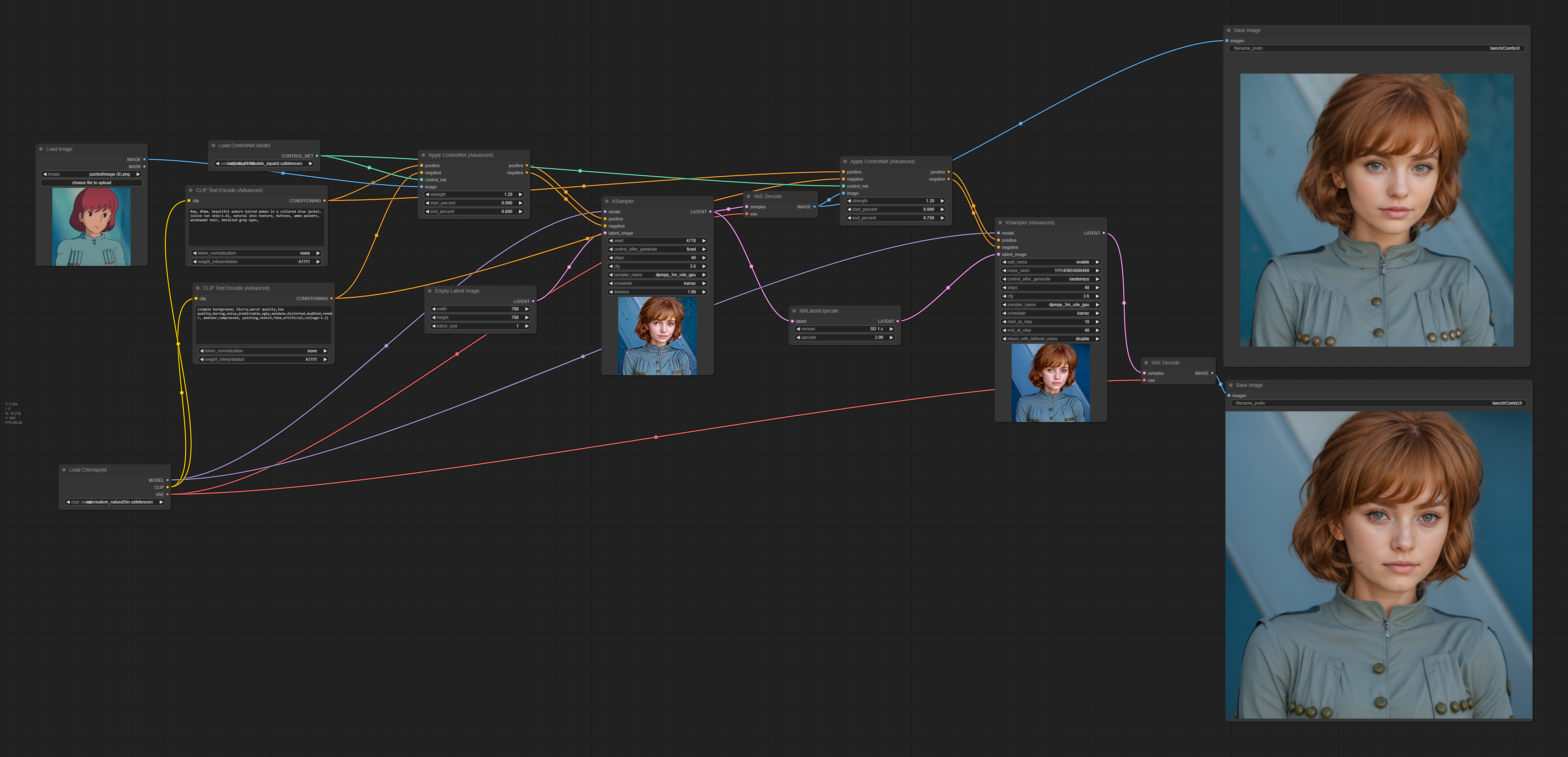Screen dimensions: 1568x757
Task: Click choose file to upload button
Action: pos(91,182)
